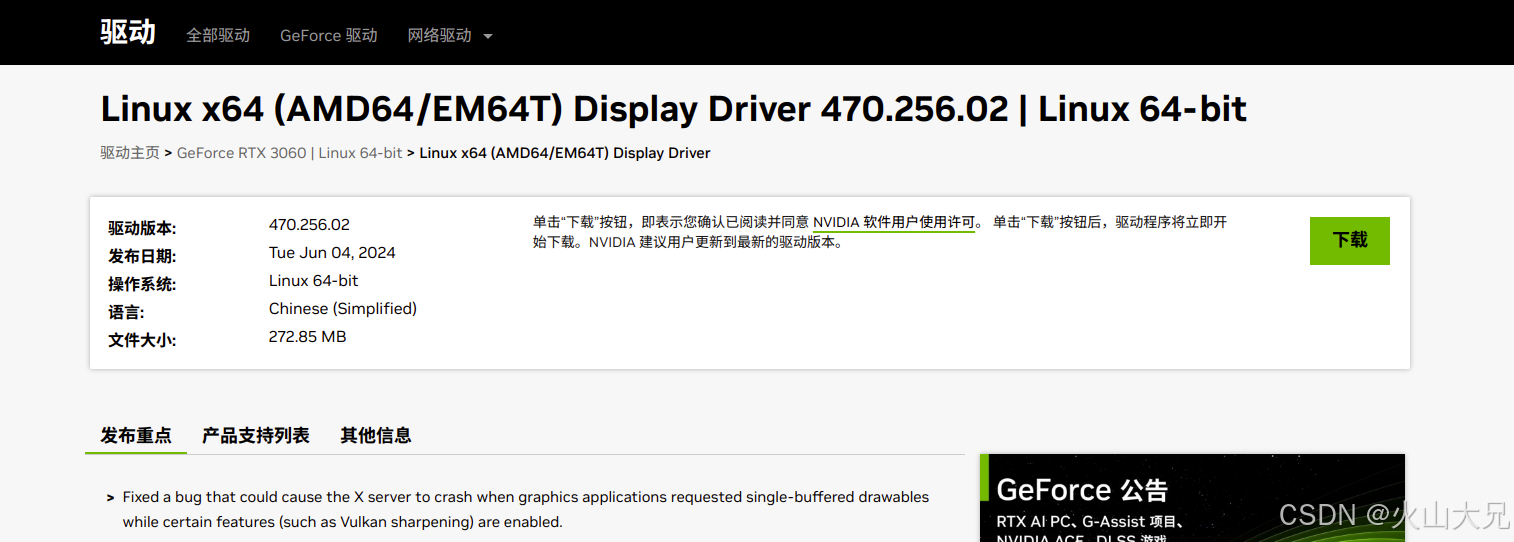The height and width of the screenshot is (542, 1514).
Task: Click the 驱动主页 breadcrumb link
Action: click(129, 153)
